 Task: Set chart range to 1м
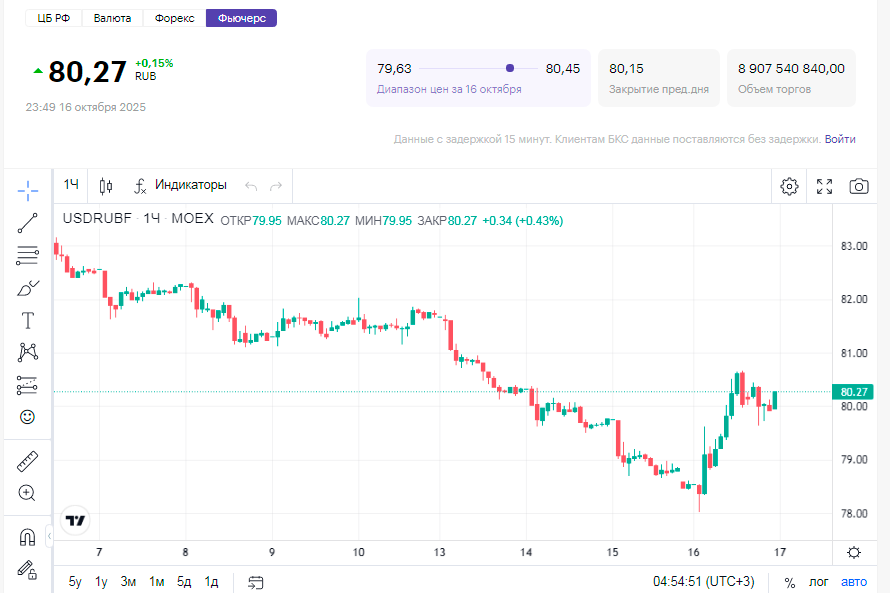pos(157,582)
